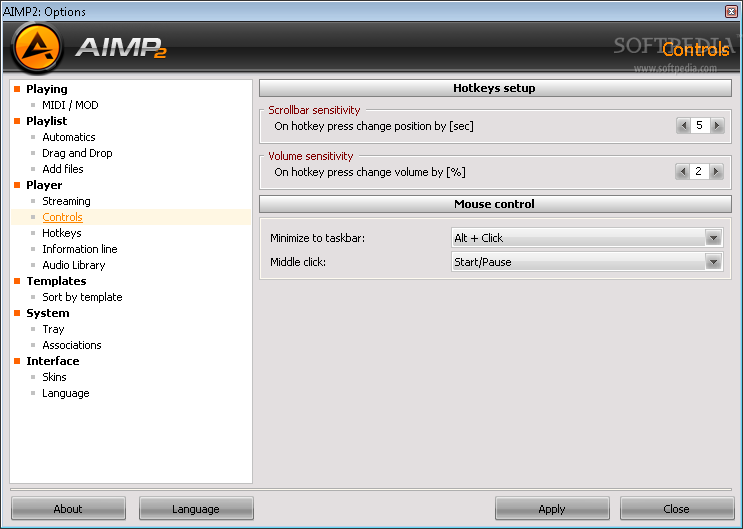
Task: Open the Automatics settings page
Action: 69,137
